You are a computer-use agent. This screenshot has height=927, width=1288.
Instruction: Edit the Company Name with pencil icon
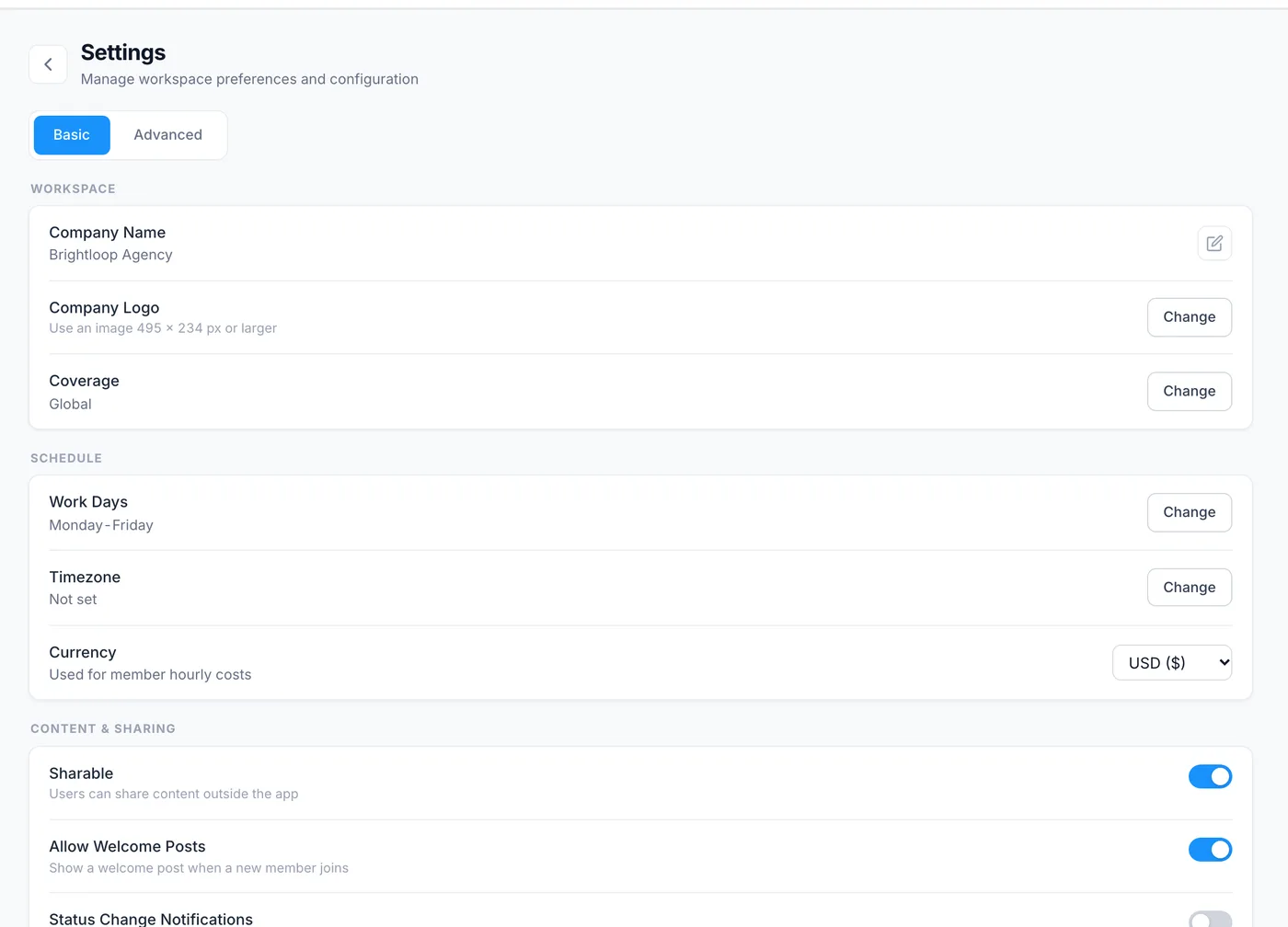tap(1214, 244)
